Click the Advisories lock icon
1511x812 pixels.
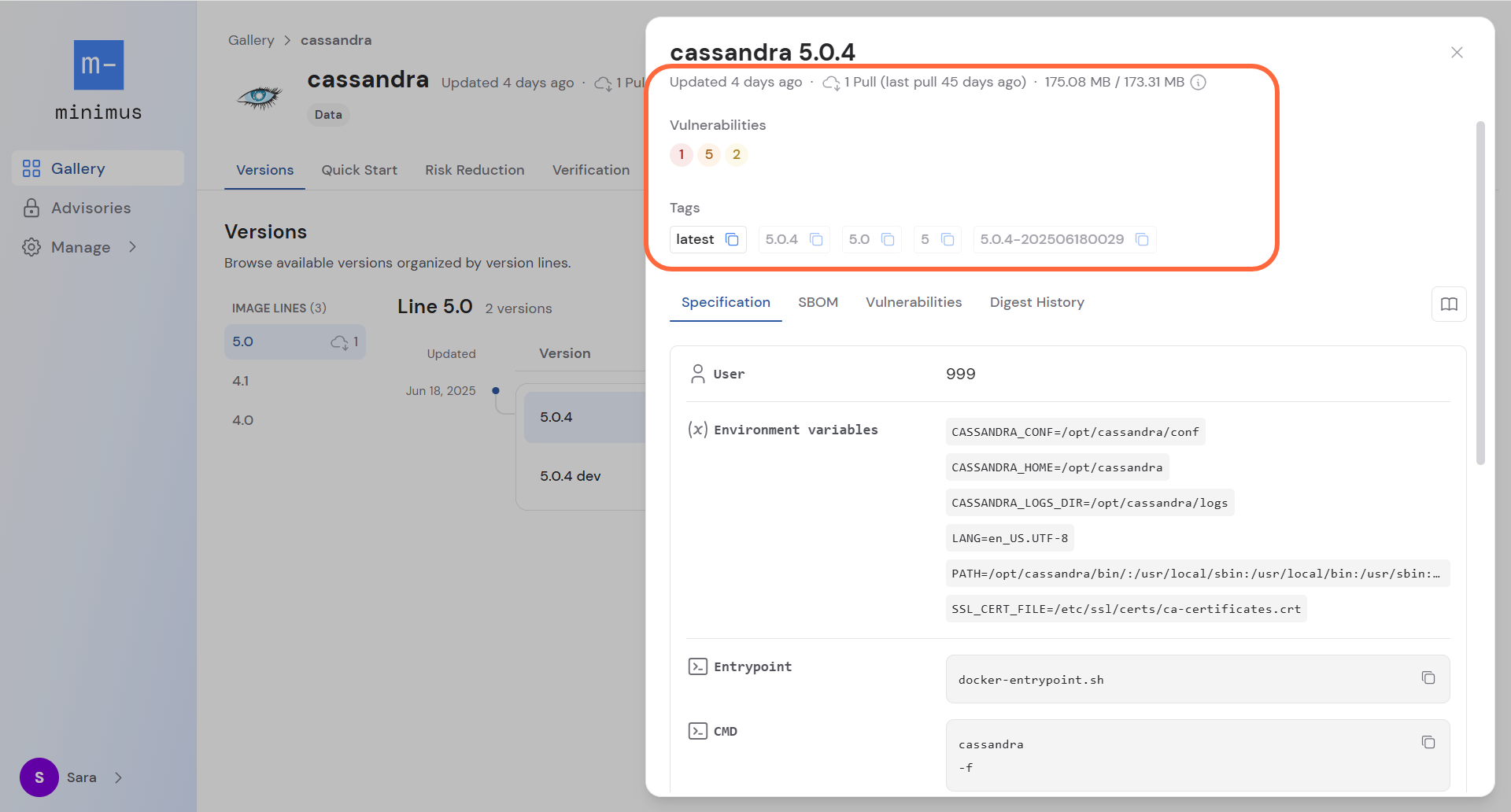[31, 208]
